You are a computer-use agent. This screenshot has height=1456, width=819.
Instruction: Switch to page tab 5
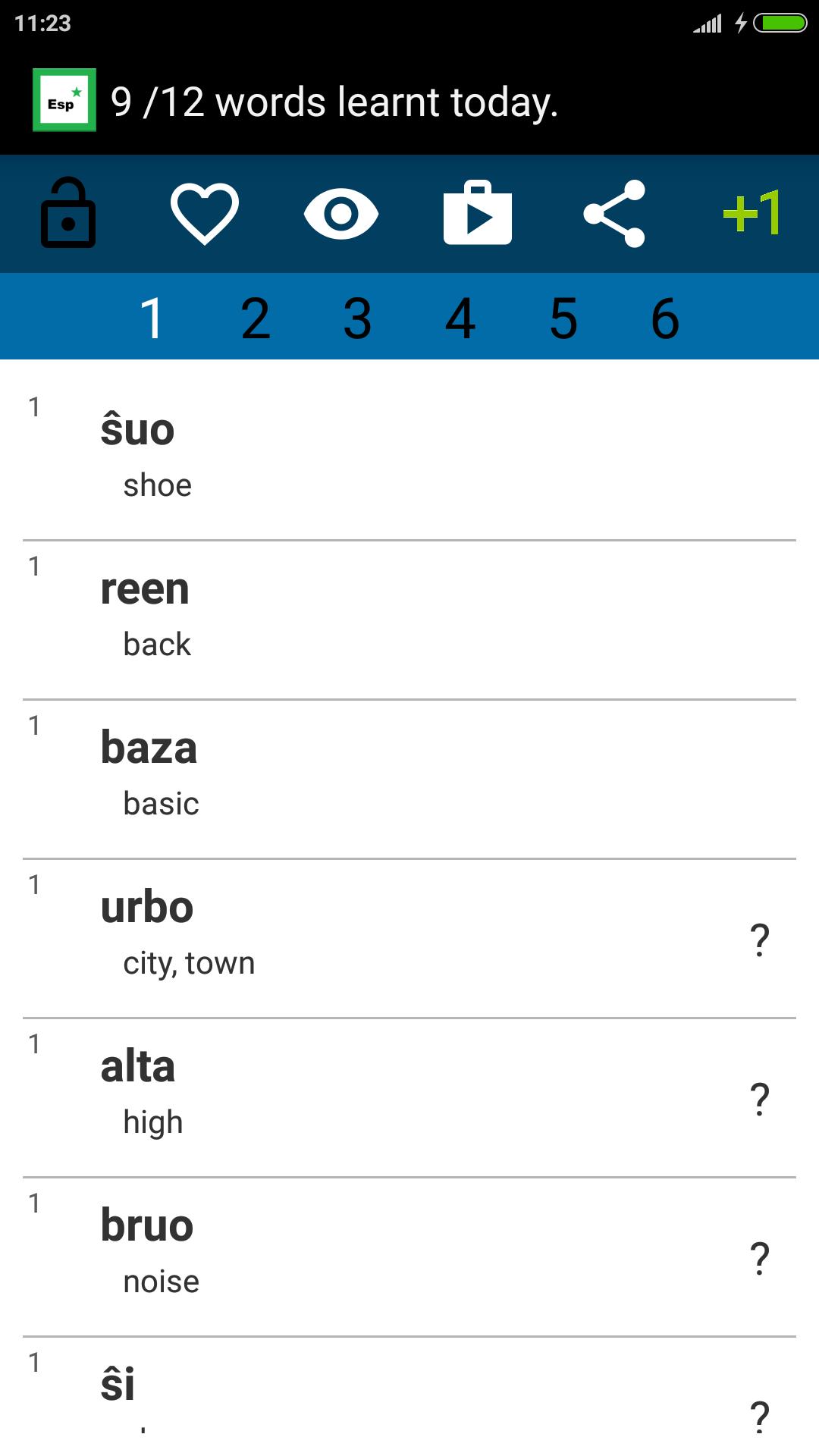coord(563,318)
